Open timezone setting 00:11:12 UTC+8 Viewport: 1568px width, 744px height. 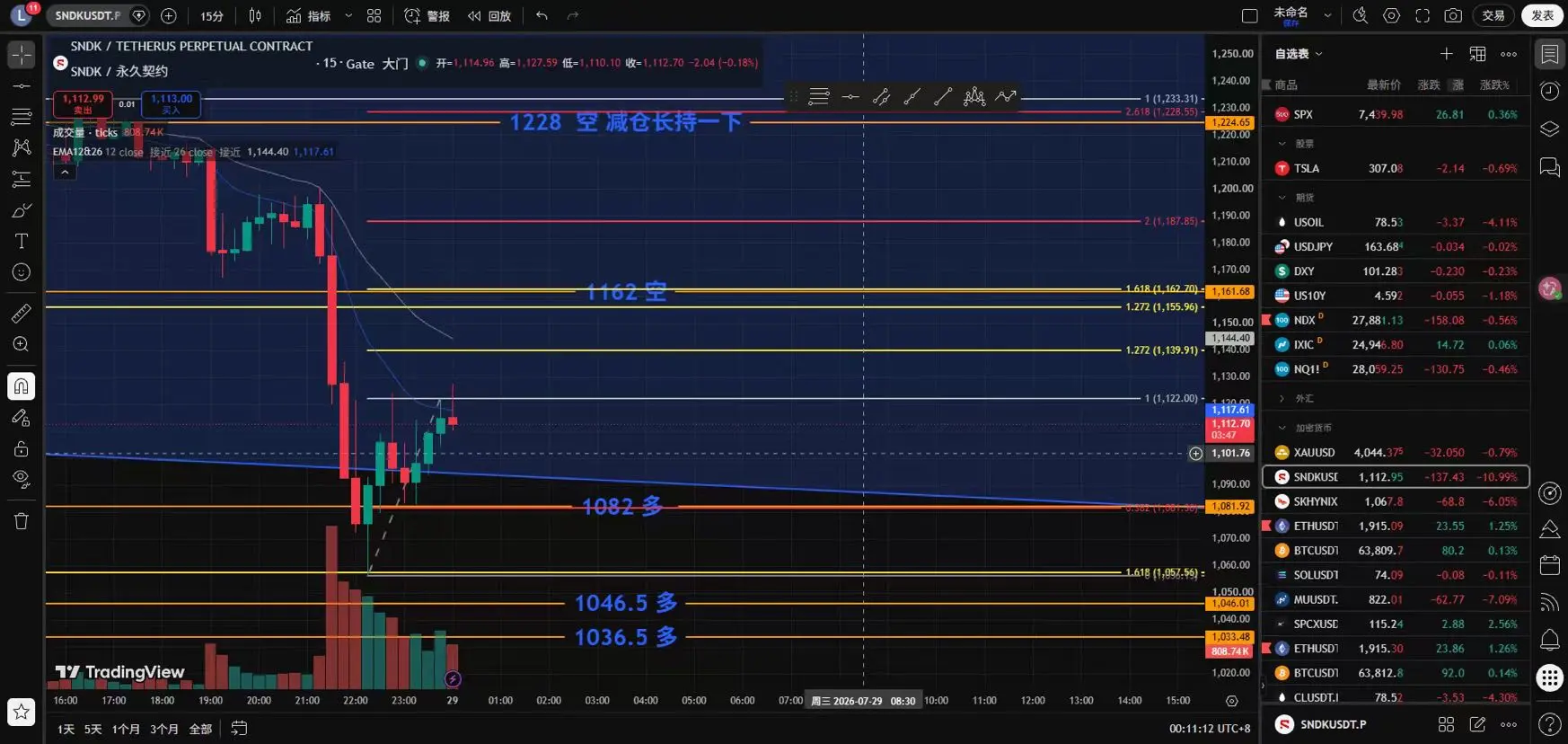coord(1209,729)
